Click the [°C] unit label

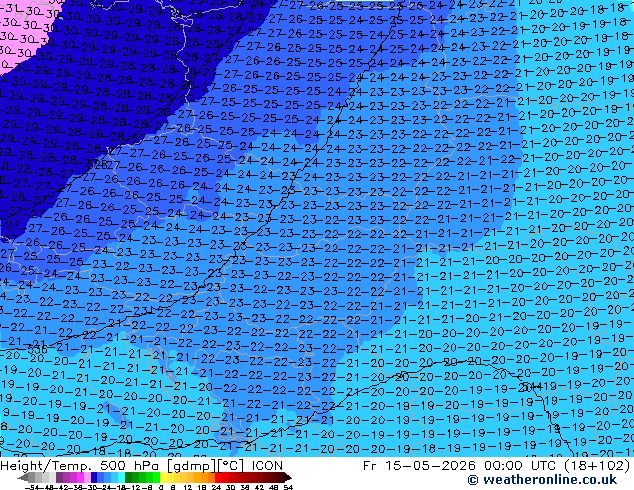click(x=232, y=466)
